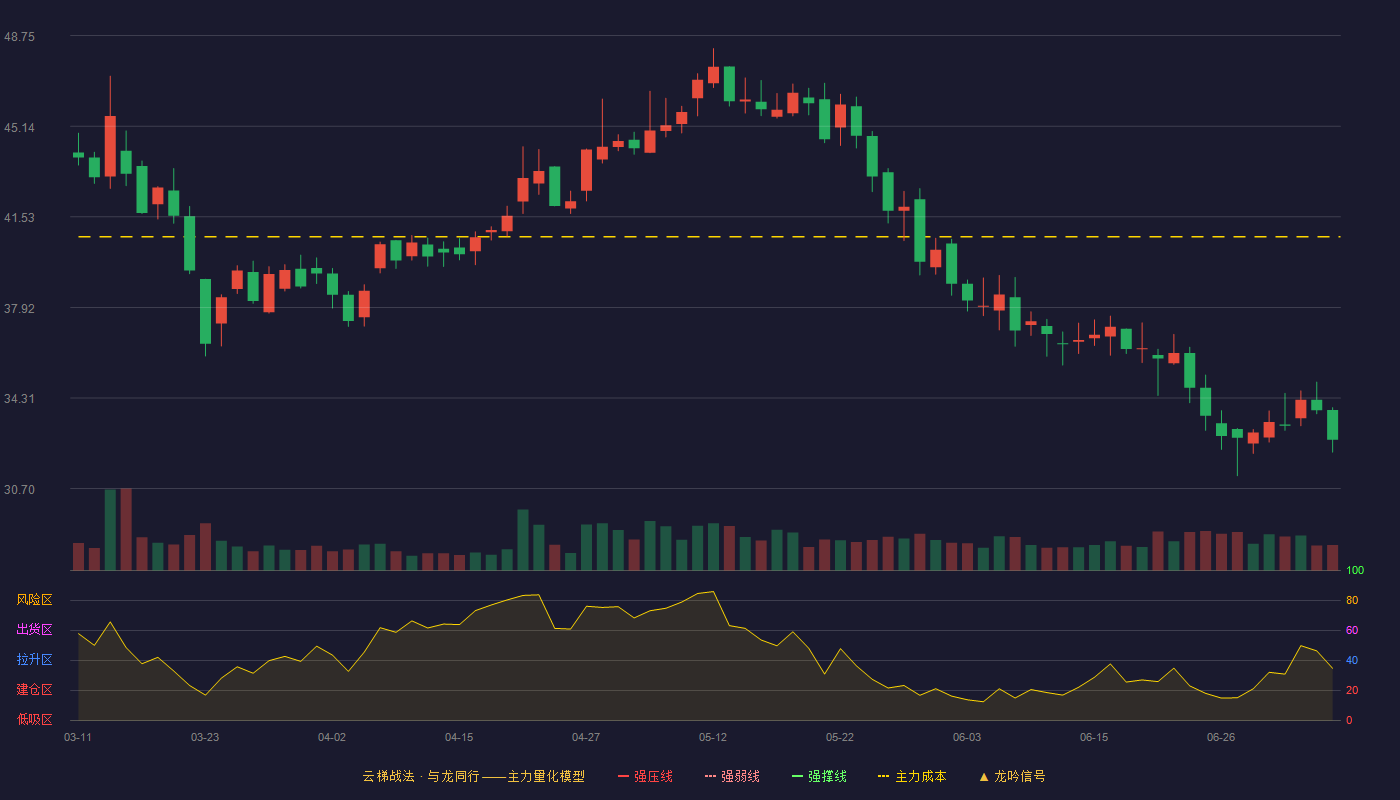Toggle the 主力成本 legend entry
This screenshot has height=800, width=1400.
pyautogui.click(x=911, y=776)
